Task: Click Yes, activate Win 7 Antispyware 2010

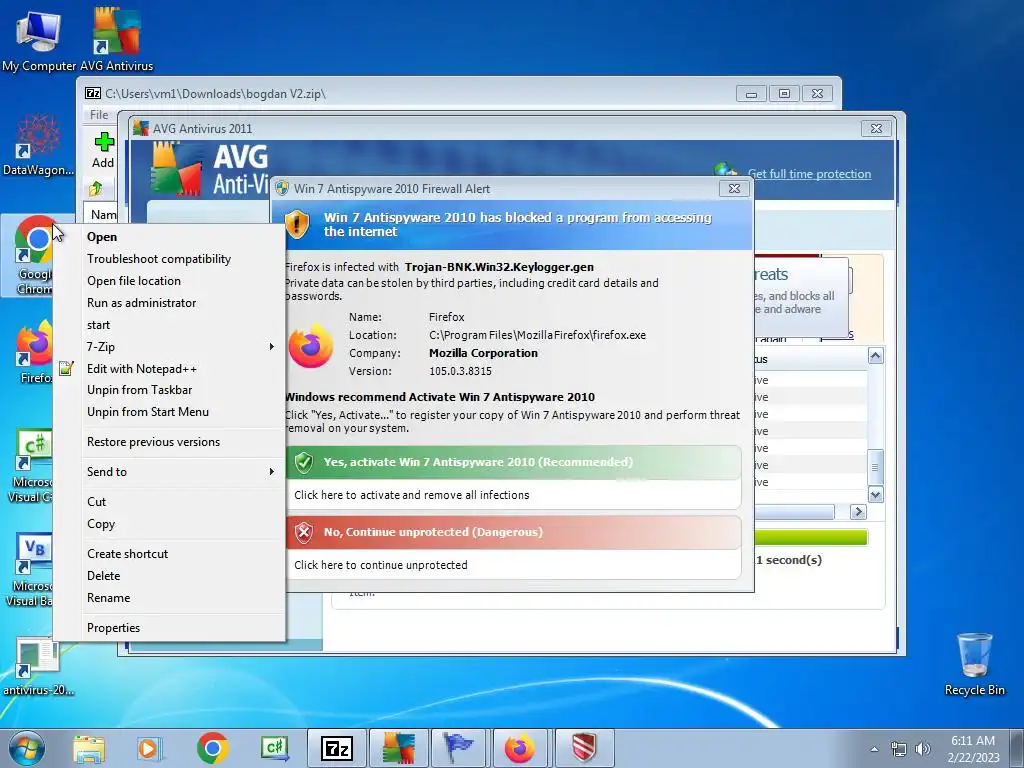Action: 513,462
